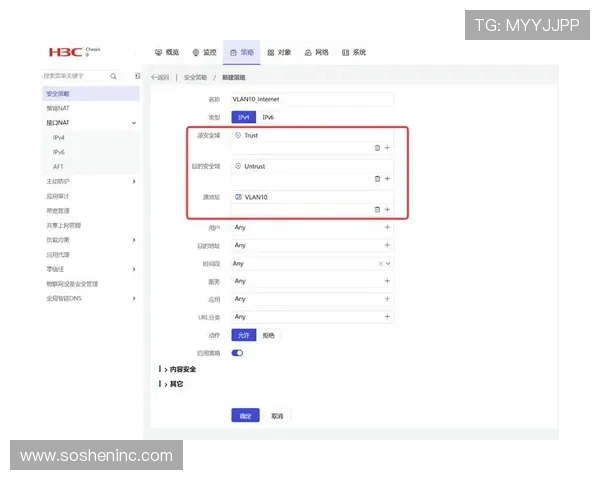The width and height of the screenshot is (600, 480).
Task: Open the 系统 top navigation tab
Action: [x=354, y=52]
